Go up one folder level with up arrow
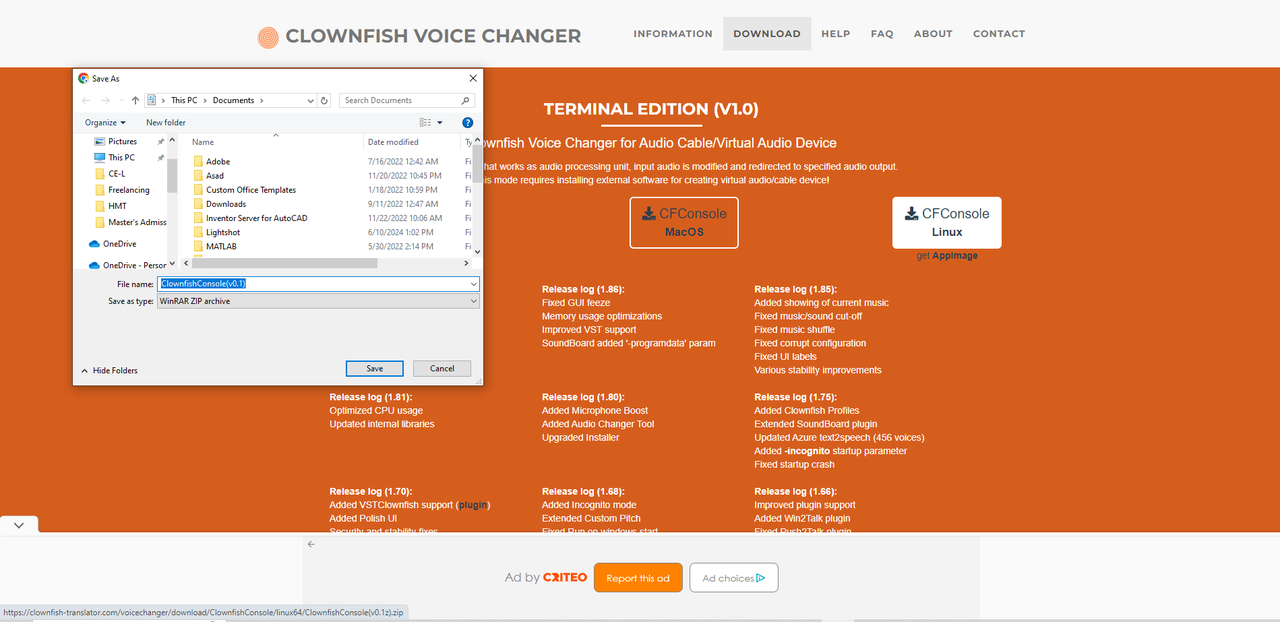The height and width of the screenshot is (622, 1280). tap(135, 100)
